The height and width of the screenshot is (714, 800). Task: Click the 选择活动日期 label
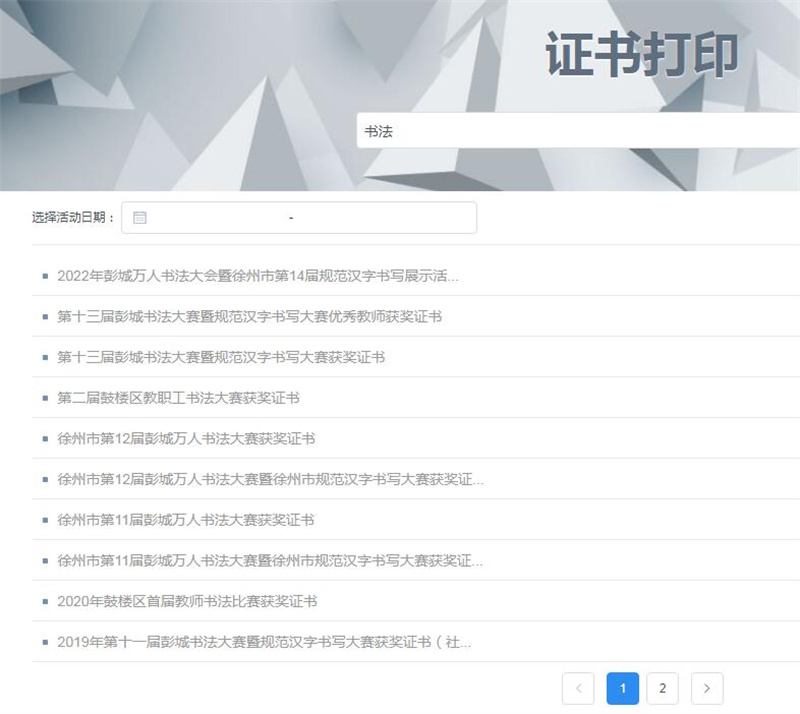click(74, 218)
